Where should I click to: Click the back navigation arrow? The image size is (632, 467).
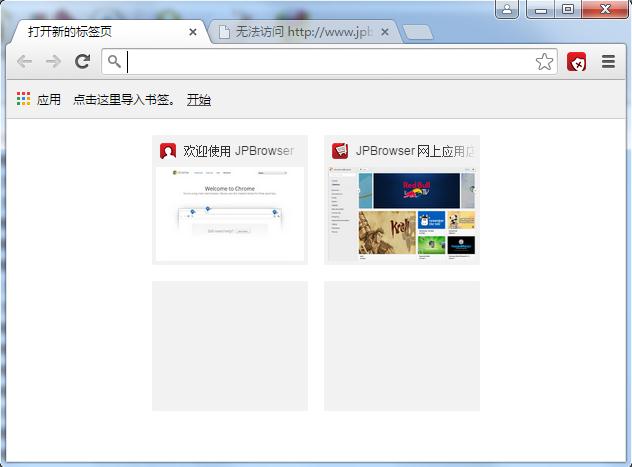click(25, 62)
